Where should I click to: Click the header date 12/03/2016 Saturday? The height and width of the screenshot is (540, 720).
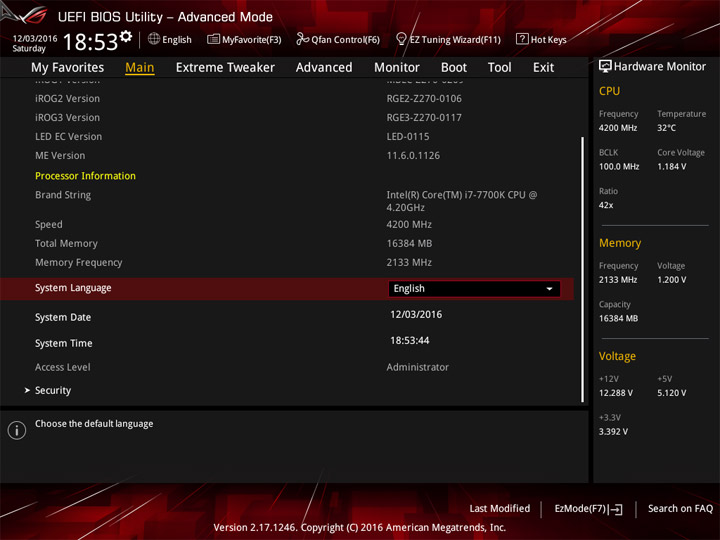(x=34, y=43)
